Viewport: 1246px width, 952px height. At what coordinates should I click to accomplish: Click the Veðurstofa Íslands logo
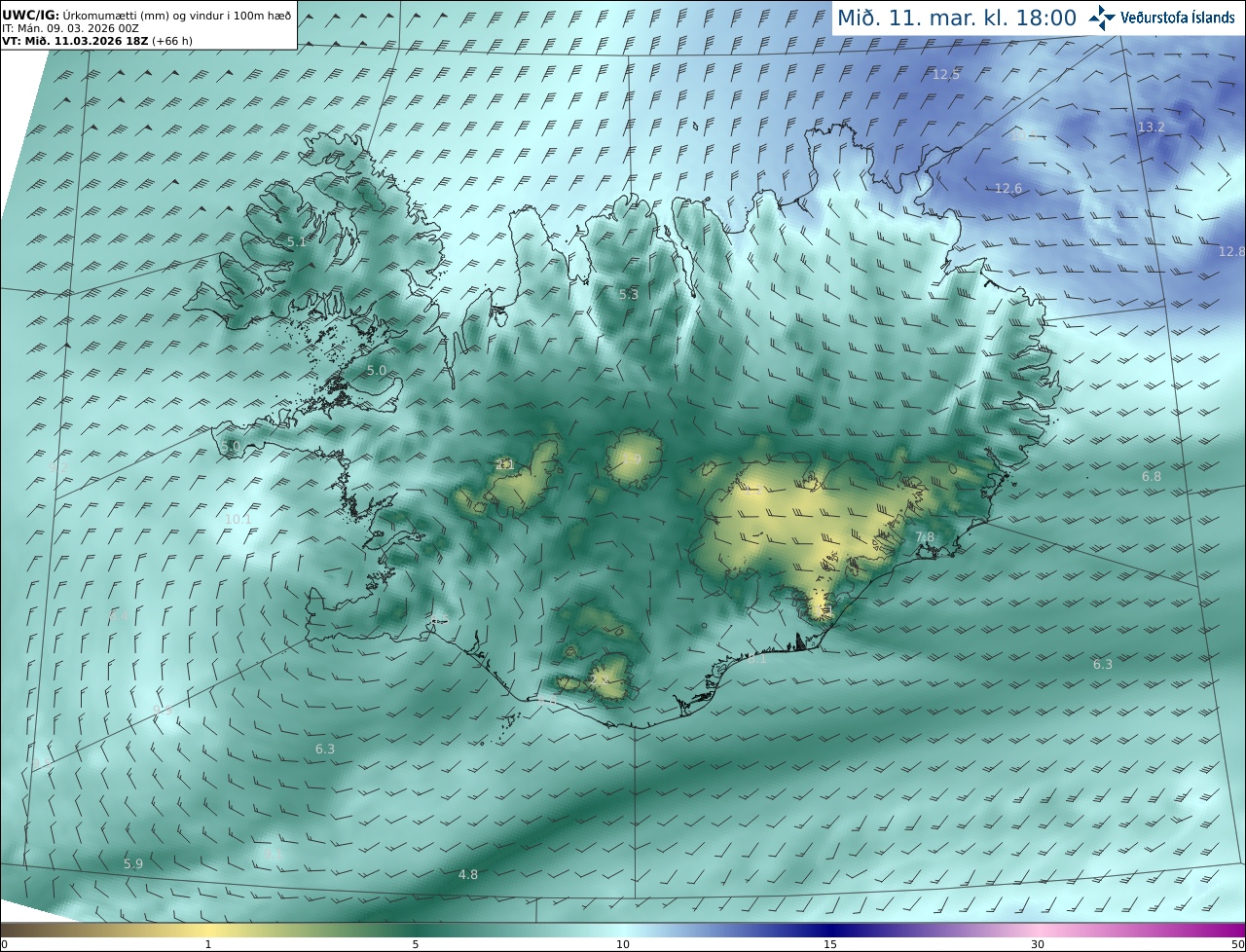[1161, 18]
